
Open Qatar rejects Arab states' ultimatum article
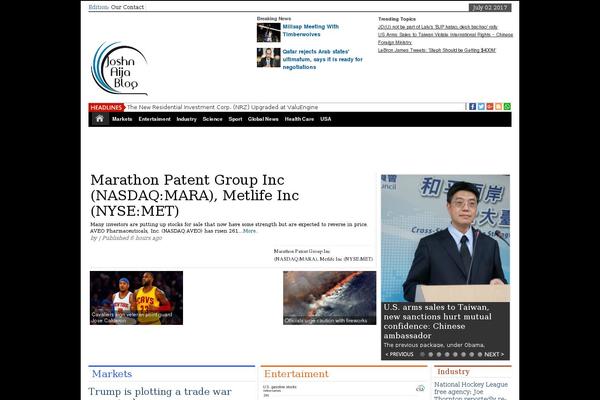(x=322, y=59)
